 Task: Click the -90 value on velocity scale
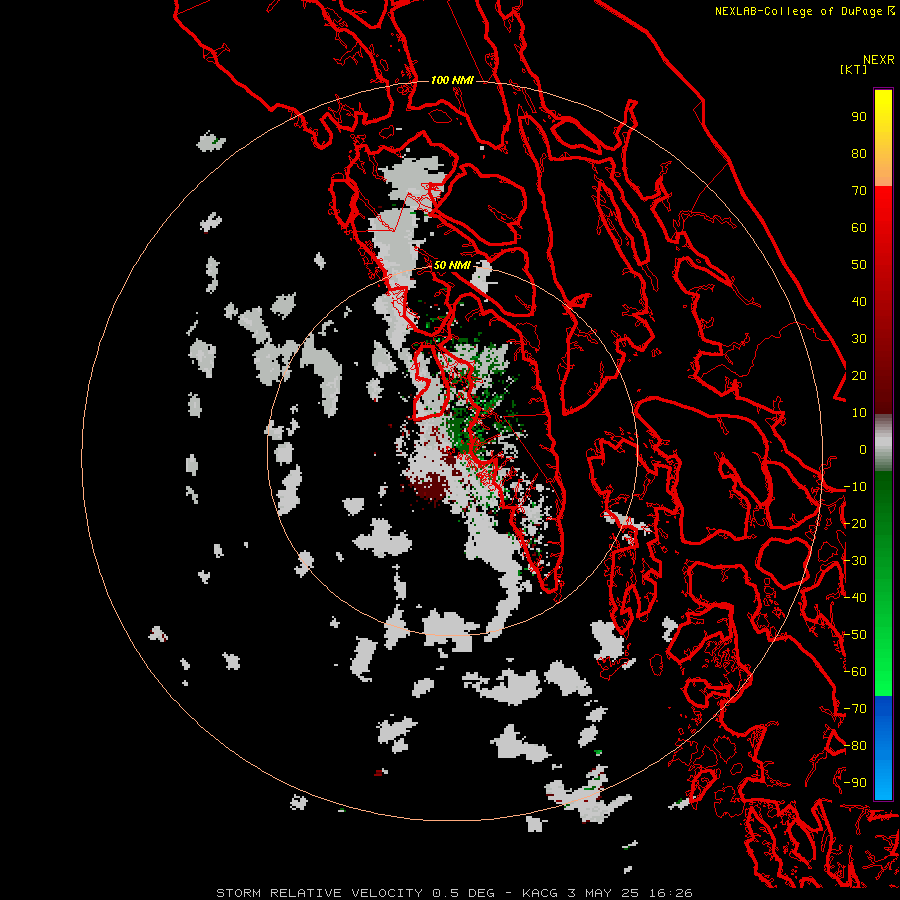pos(855,783)
